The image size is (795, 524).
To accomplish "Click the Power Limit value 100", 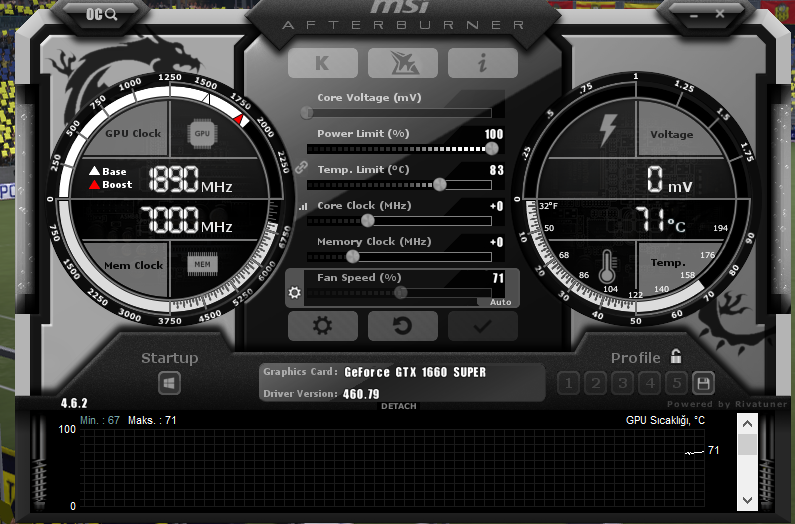I will tap(494, 134).
